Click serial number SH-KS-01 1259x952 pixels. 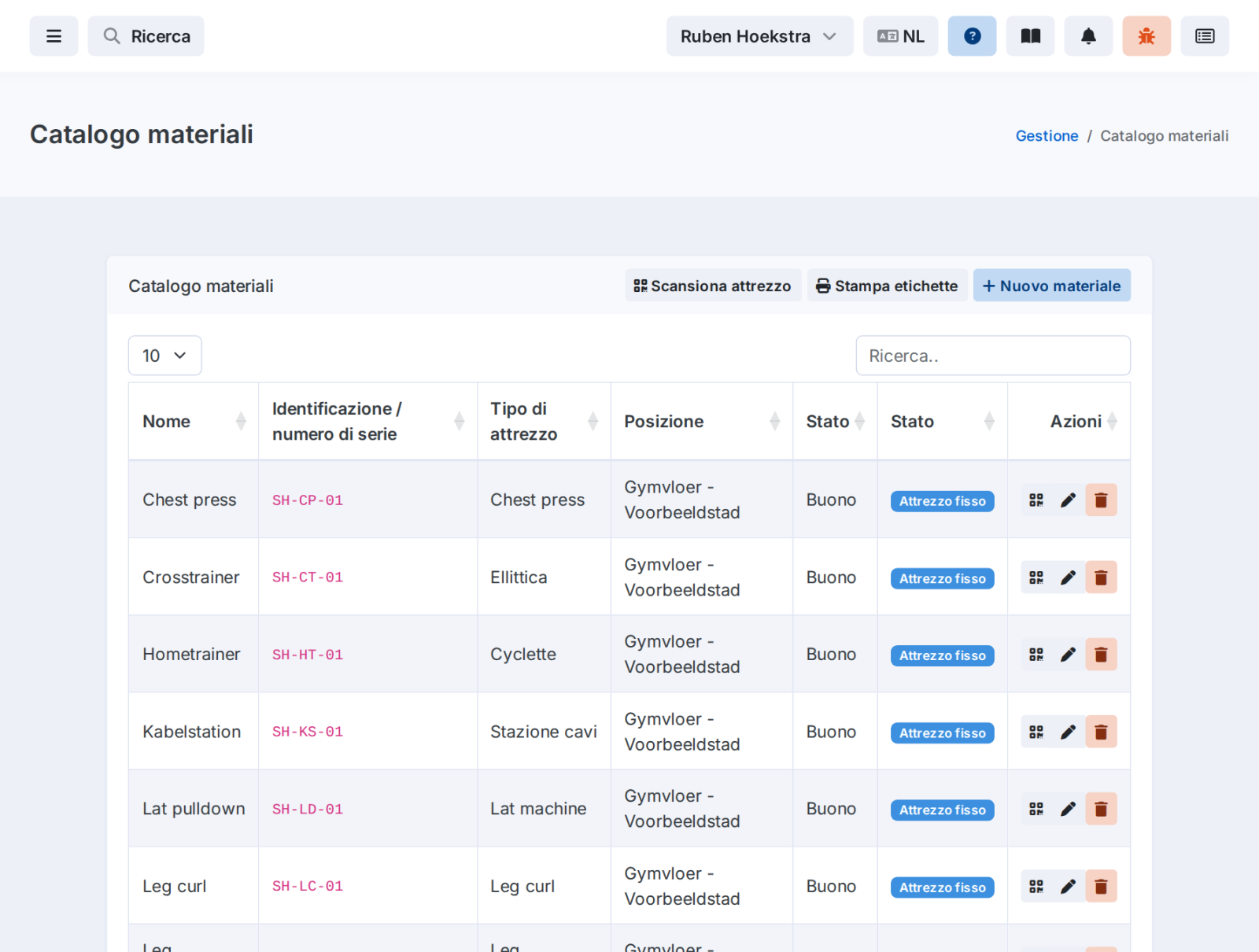click(308, 732)
